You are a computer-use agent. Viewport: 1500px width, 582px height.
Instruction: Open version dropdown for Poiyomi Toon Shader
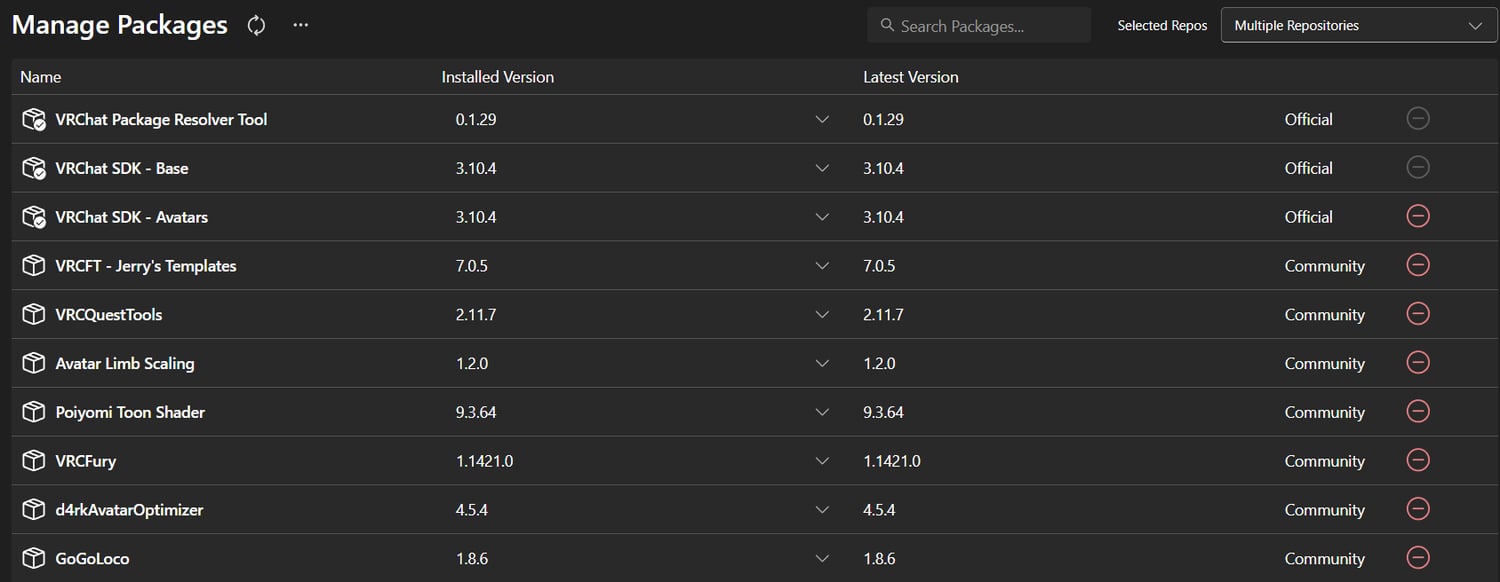(x=822, y=412)
